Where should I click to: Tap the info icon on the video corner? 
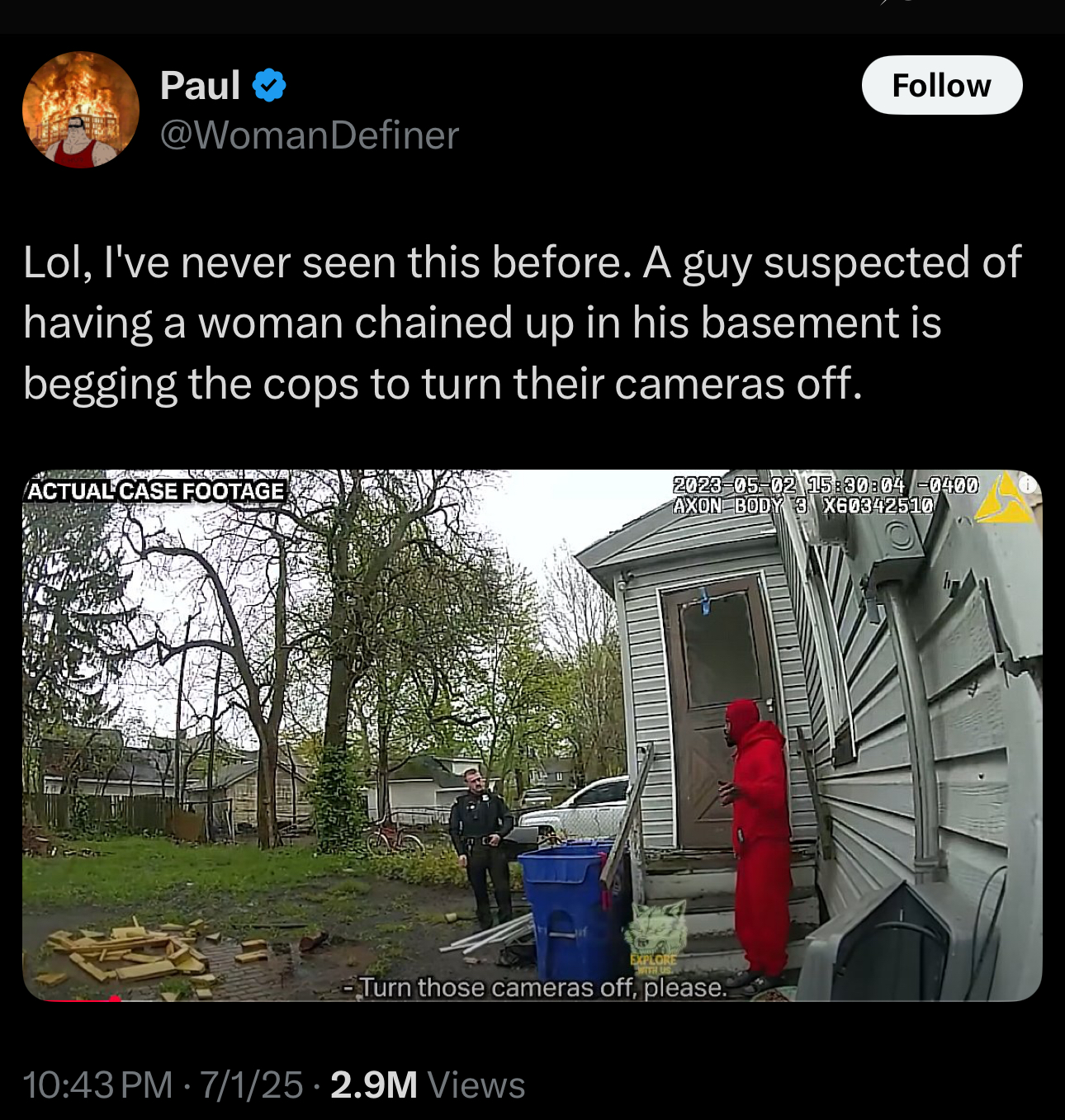click(x=1028, y=485)
